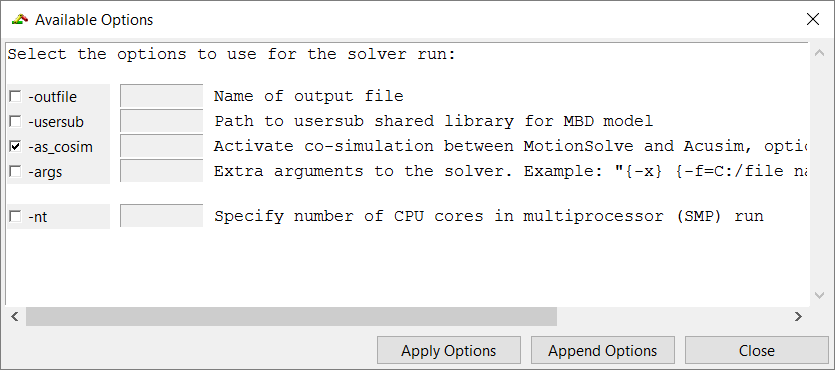Click the Close button at bottom
Viewport: 835px width, 370px height.
[x=757, y=351]
